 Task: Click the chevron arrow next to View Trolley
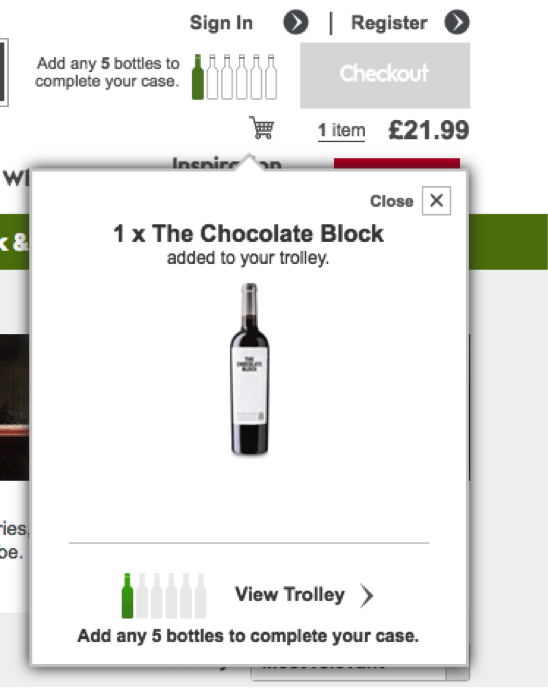pos(367,595)
